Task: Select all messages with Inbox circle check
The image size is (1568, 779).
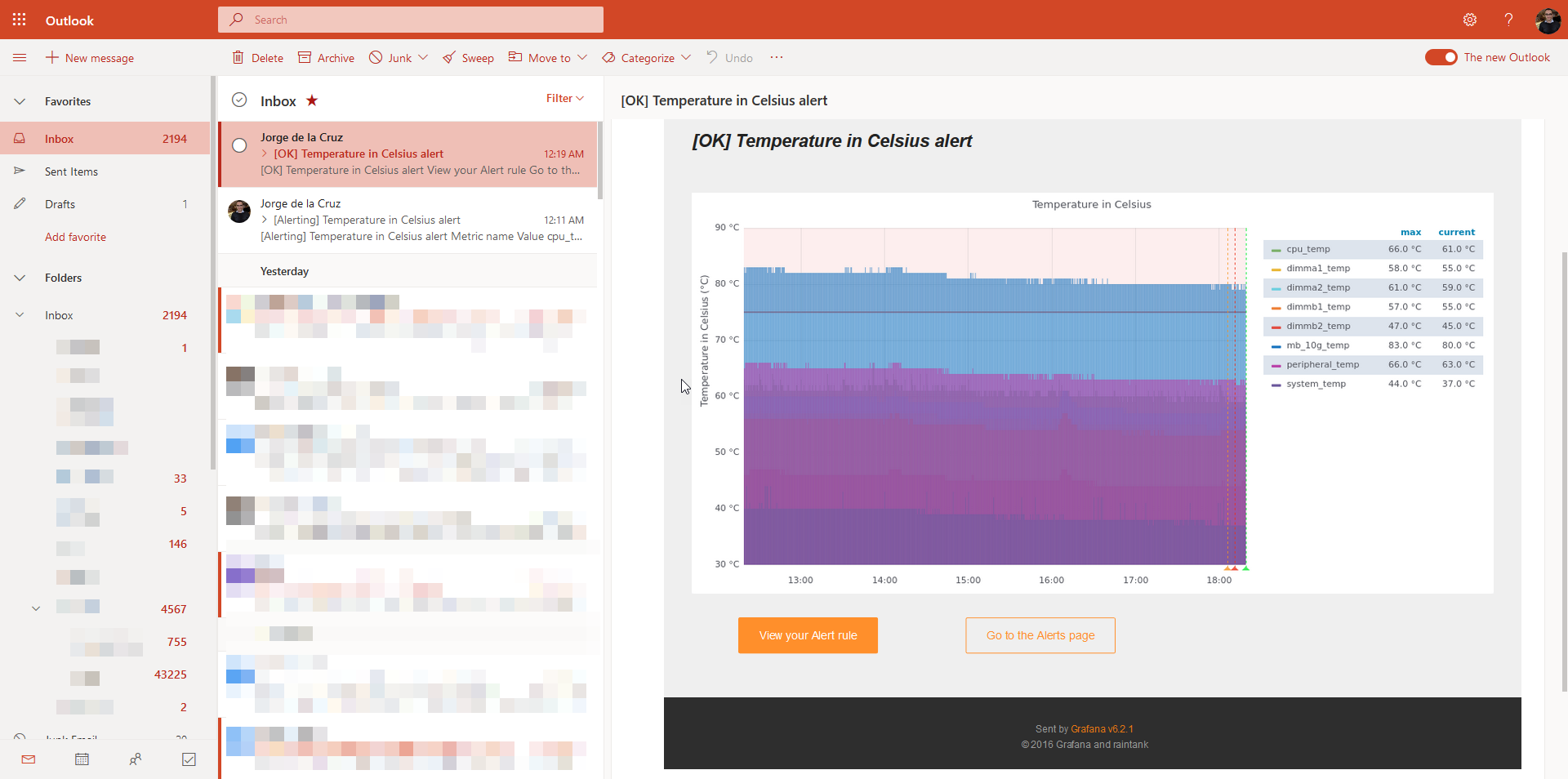Action: coord(239,100)
